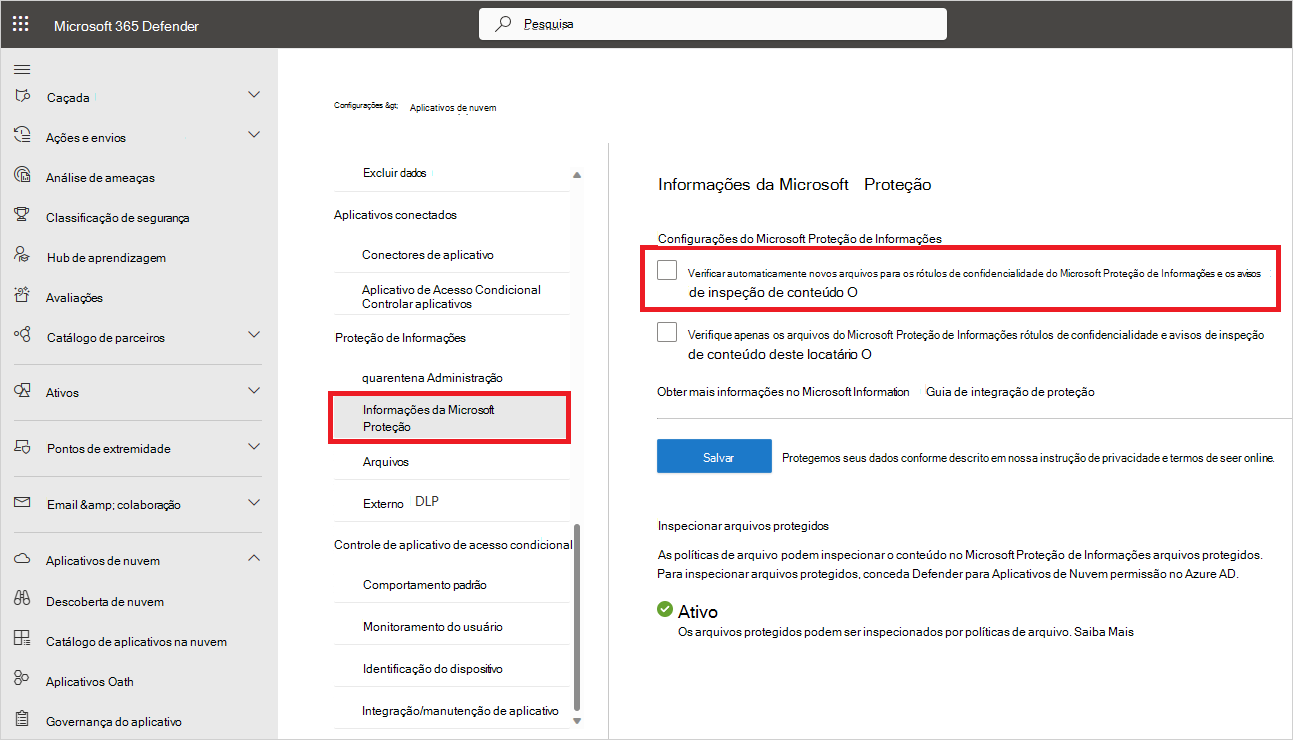Click inside the Pesquisa search field
Viewport: 1293px width, 740px height.
coord(712,23)
